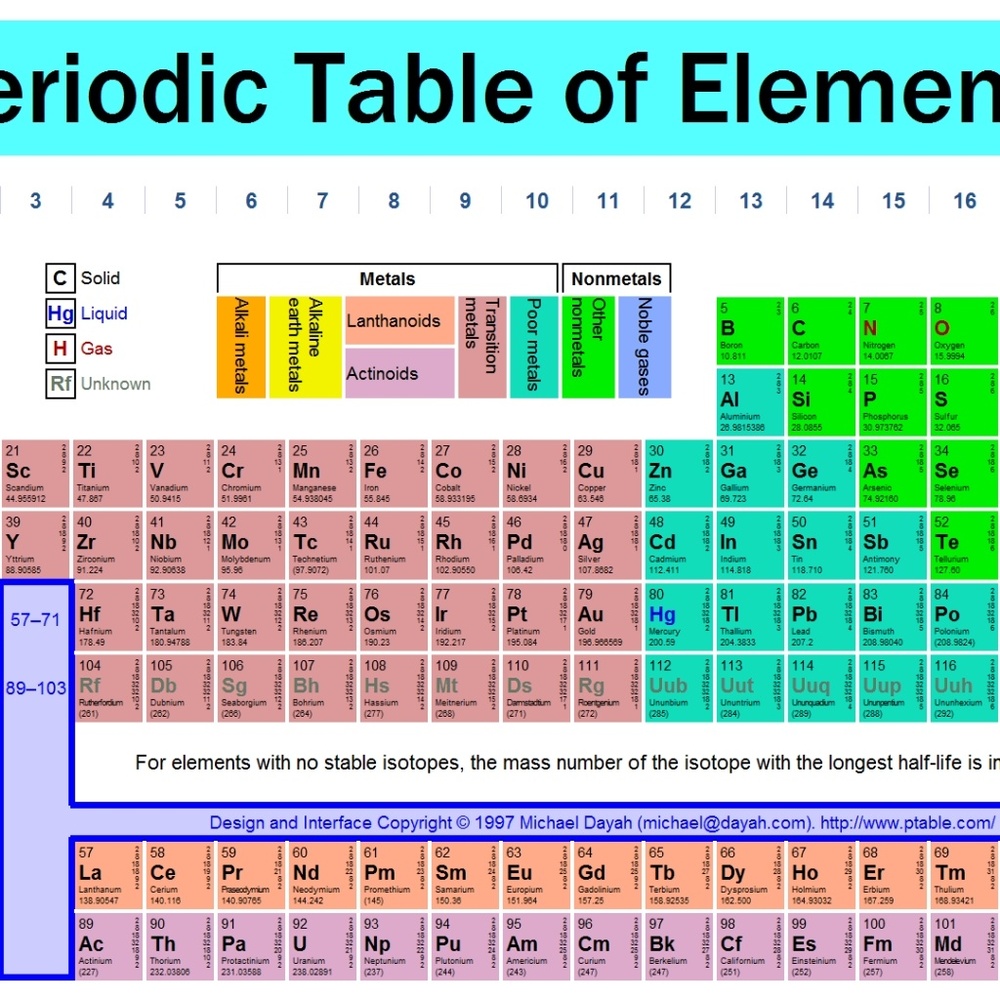Click the Liquid state legend box marked Hg
The image size is (1000, 1000).
click(x=60, y=314)
